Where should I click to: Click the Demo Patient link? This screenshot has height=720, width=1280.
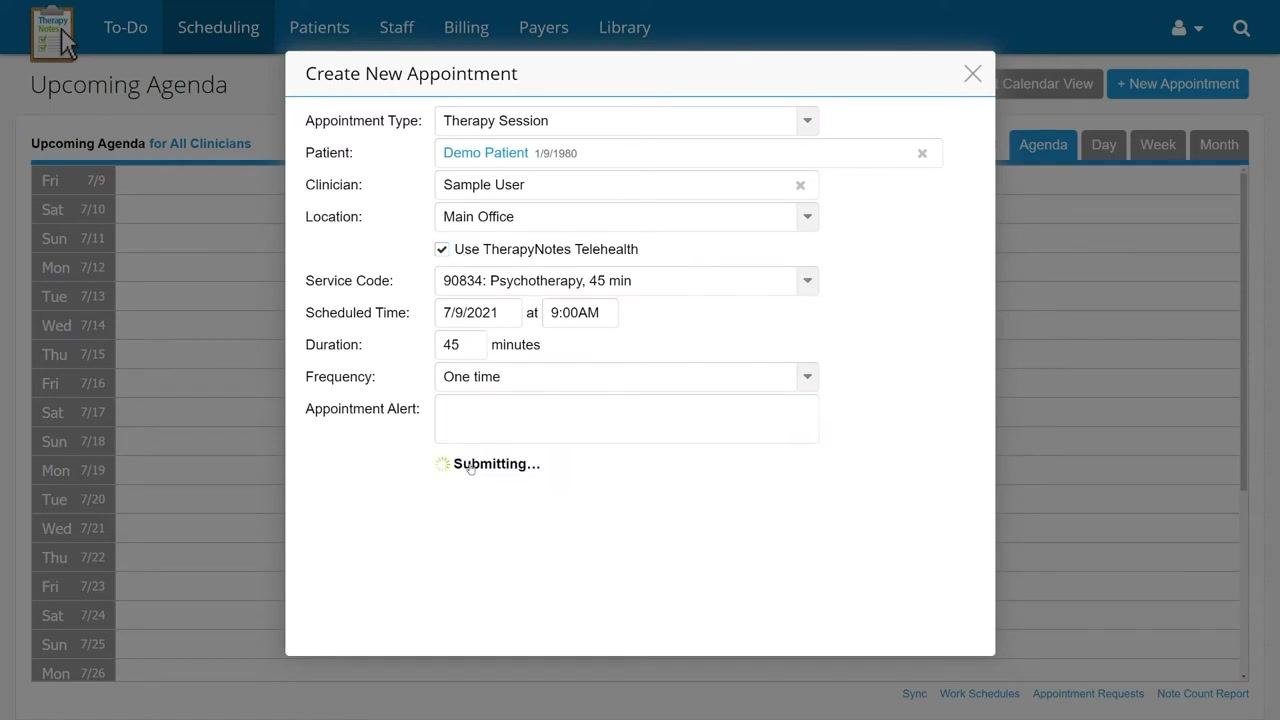(485, 153)
